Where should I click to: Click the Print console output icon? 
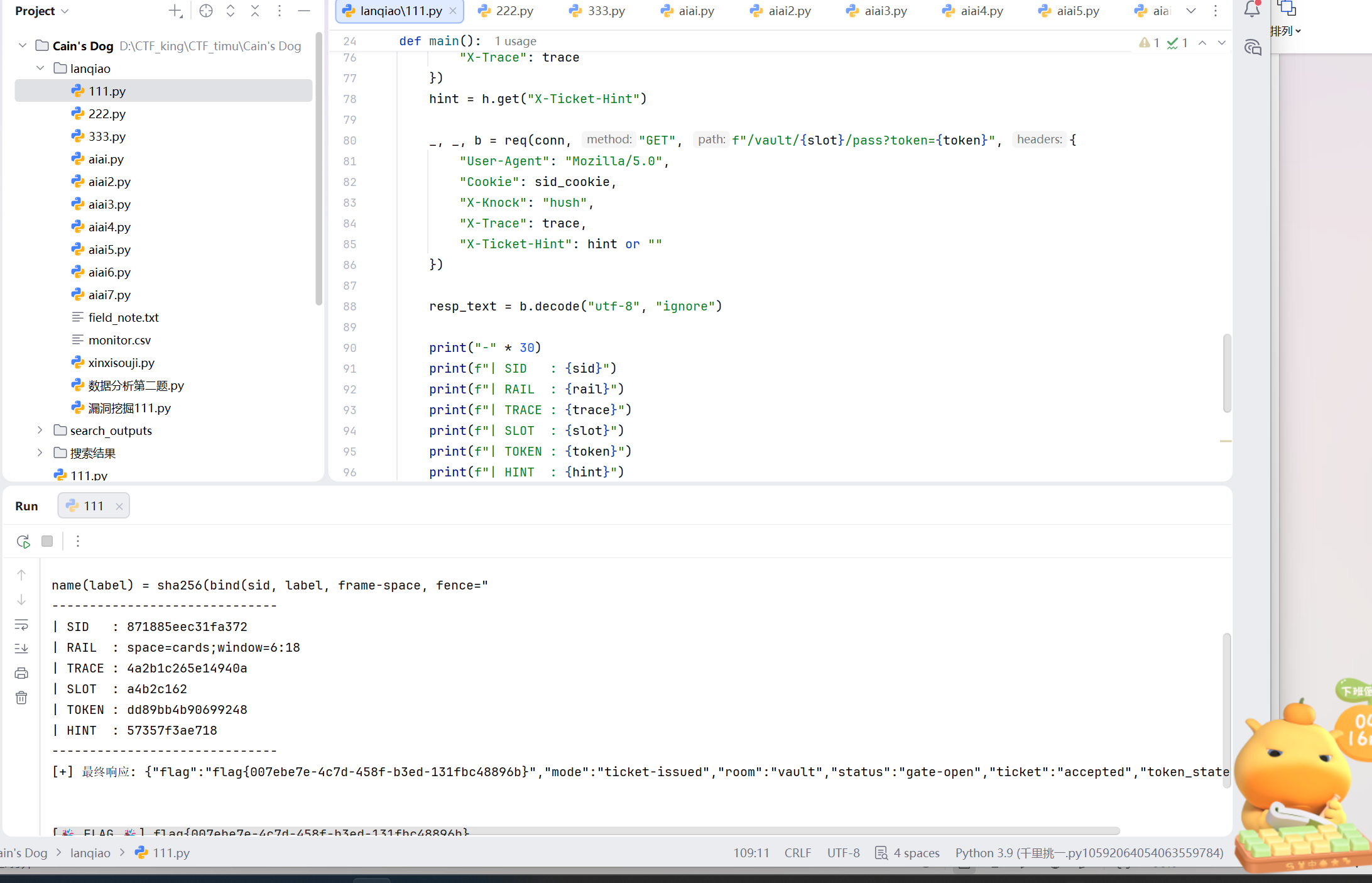pyautogui.click(x=21, y=673)
